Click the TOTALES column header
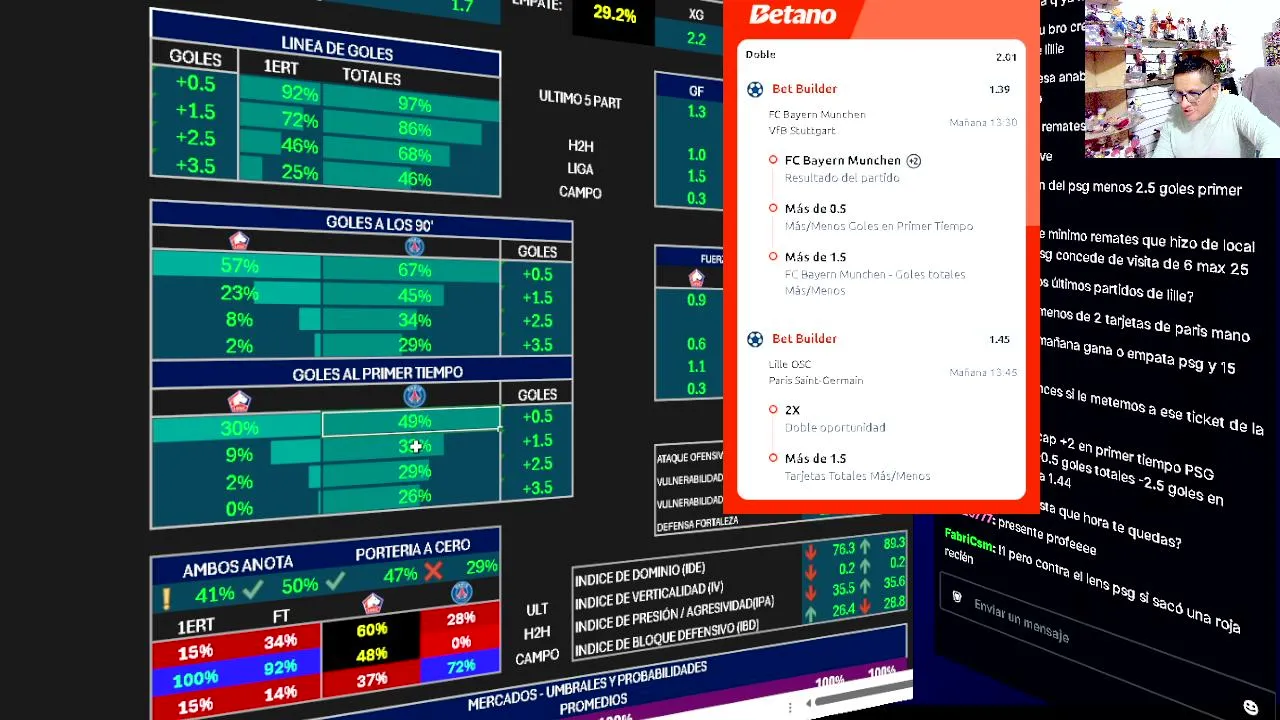The width and height of the screenshot is (1280, 720). [371, 77]
